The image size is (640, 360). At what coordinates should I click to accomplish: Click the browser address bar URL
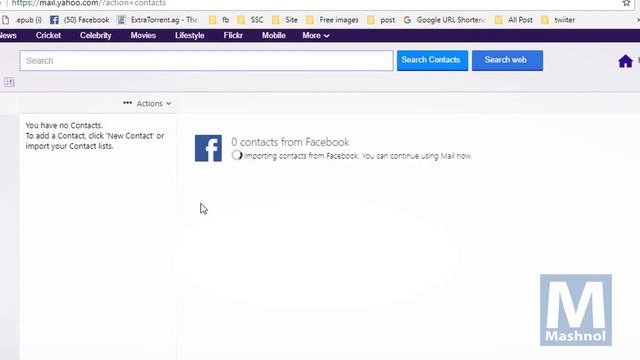pyautogui.click(x=89, y=3)
